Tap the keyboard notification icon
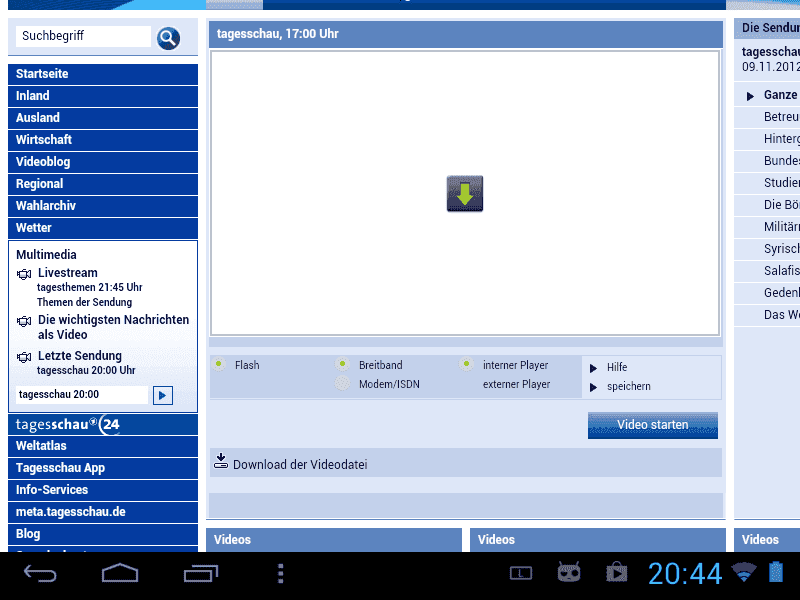800x600 pixels. (521, 573)
